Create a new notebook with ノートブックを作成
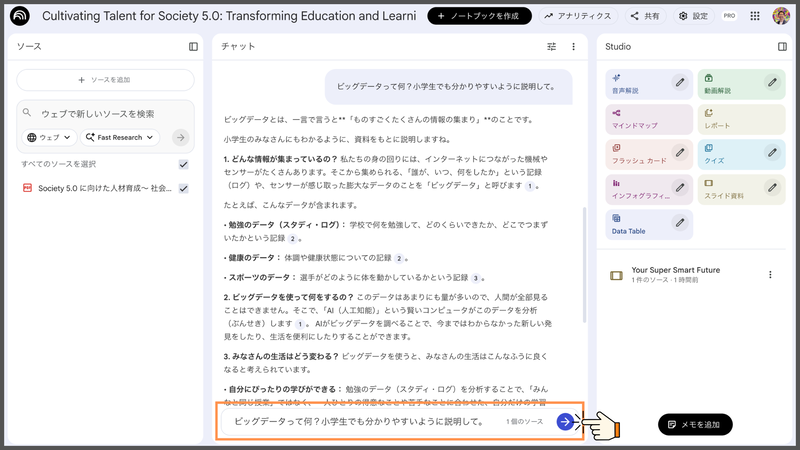The image size is (800, 450). (479, 16)
